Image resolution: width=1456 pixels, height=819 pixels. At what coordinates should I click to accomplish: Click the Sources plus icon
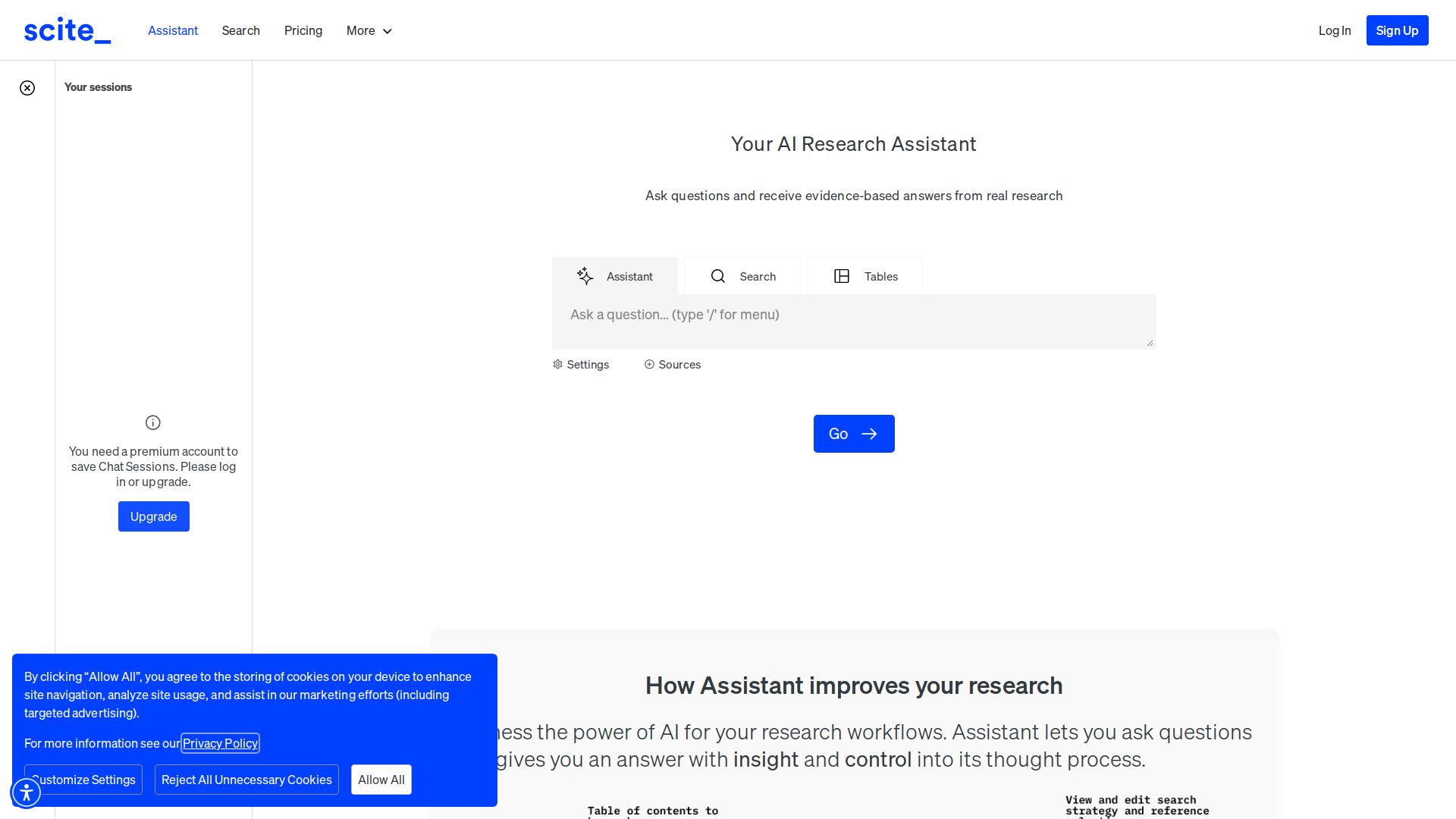pyautogui.click(x=649, y=365)
